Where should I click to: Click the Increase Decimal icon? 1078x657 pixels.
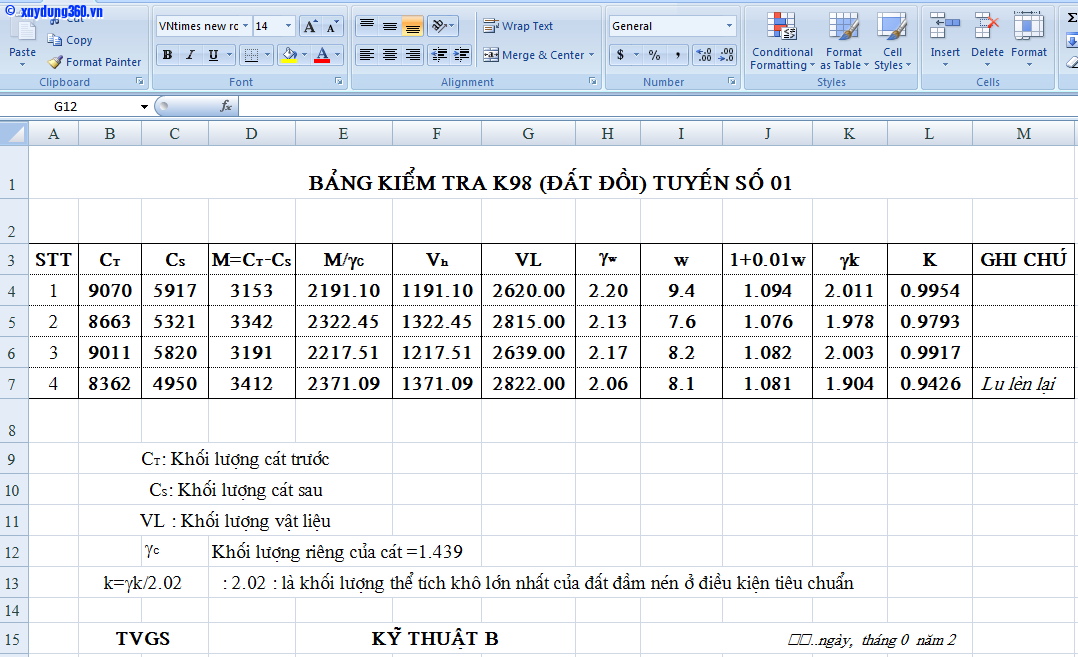pyautogui.click(x=703, y=55)
